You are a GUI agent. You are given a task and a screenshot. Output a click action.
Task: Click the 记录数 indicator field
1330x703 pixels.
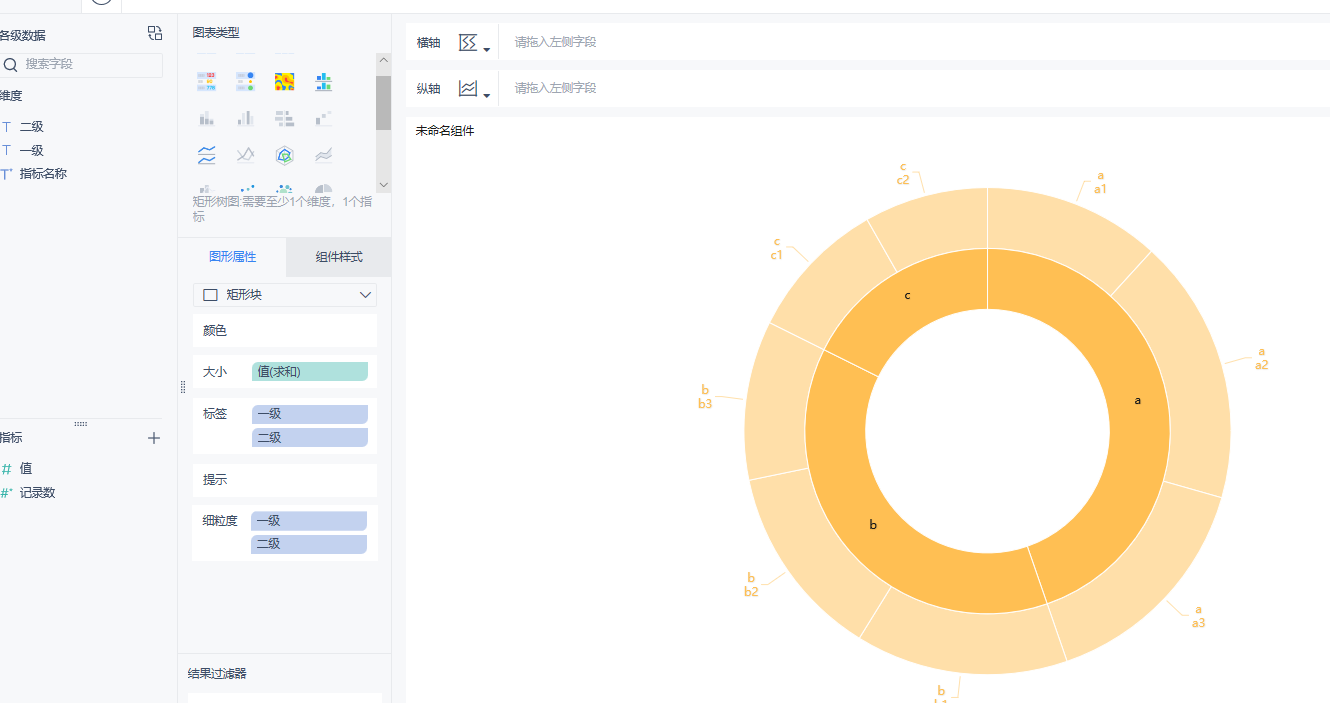click(x=37, y=493)
